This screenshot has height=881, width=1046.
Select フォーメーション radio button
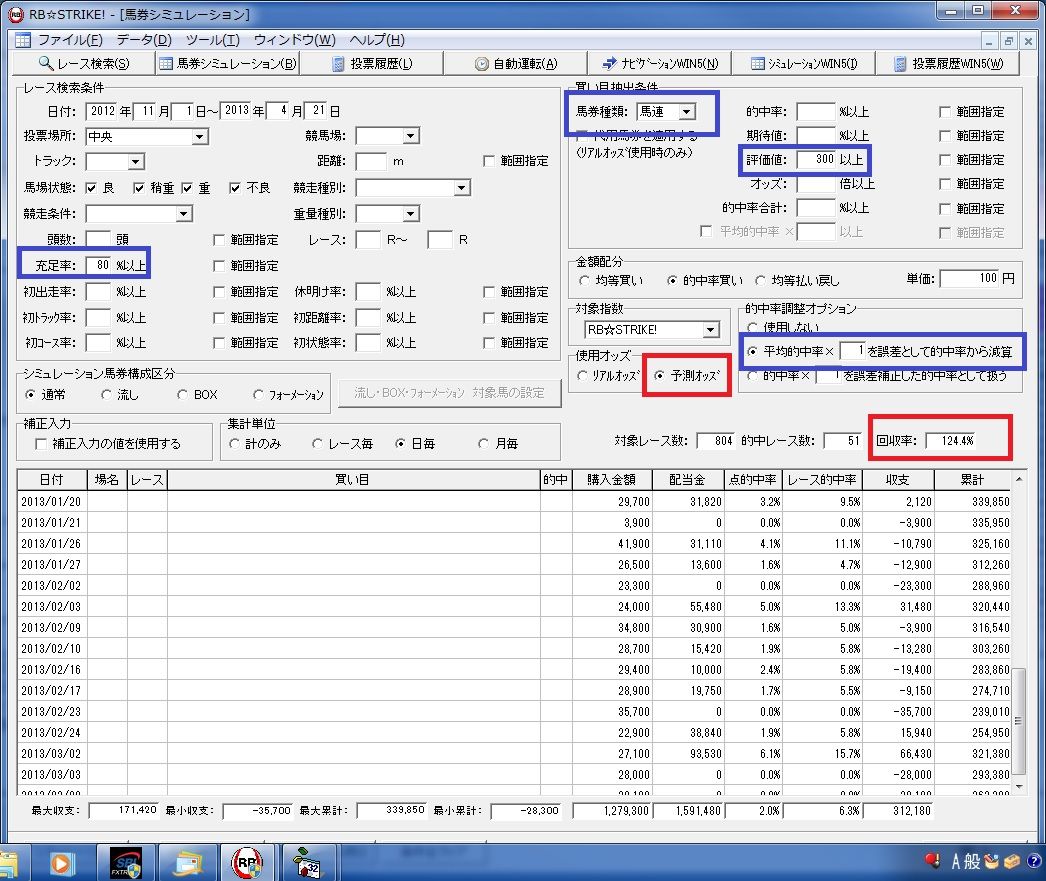(x=258, y=395)
